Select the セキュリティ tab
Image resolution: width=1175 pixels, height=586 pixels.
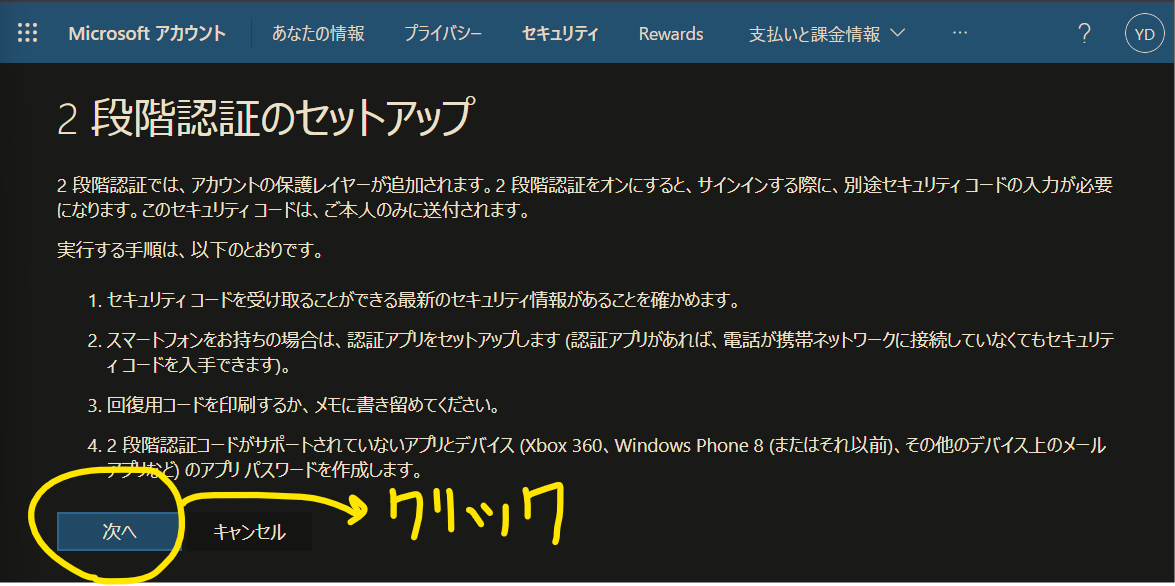(x=560, y=34)
